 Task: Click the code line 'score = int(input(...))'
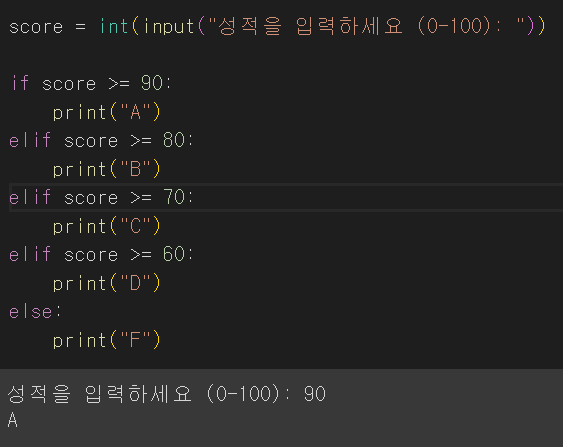tap(277, 27)
